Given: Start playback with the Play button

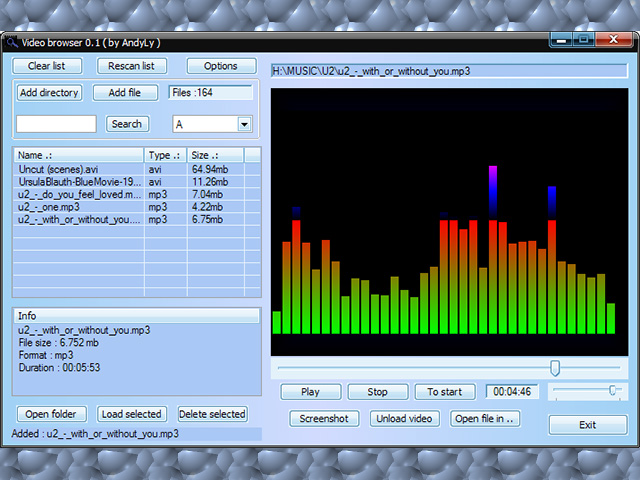Looking at the screenshot, I should [x=311, y=392].
